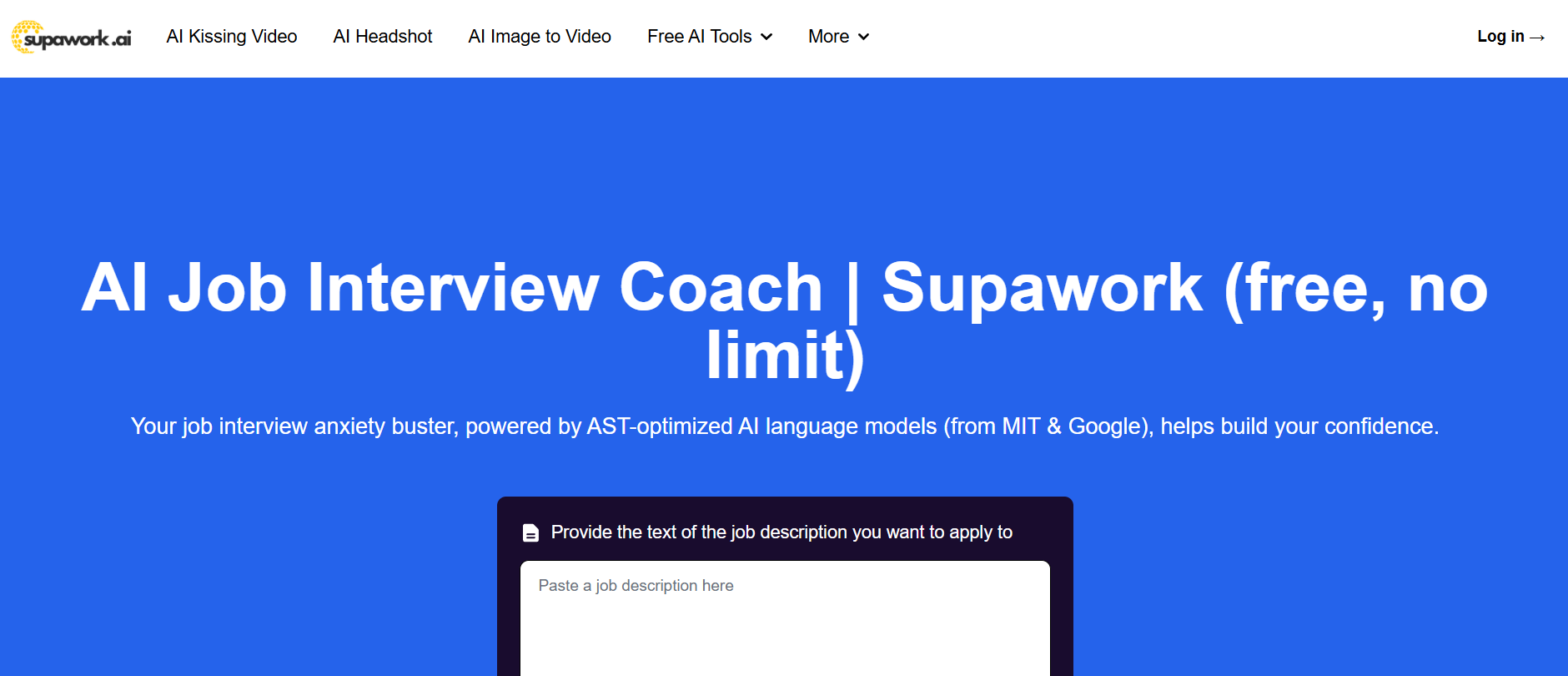Open the AI Headshot page

tap(383, 37)
